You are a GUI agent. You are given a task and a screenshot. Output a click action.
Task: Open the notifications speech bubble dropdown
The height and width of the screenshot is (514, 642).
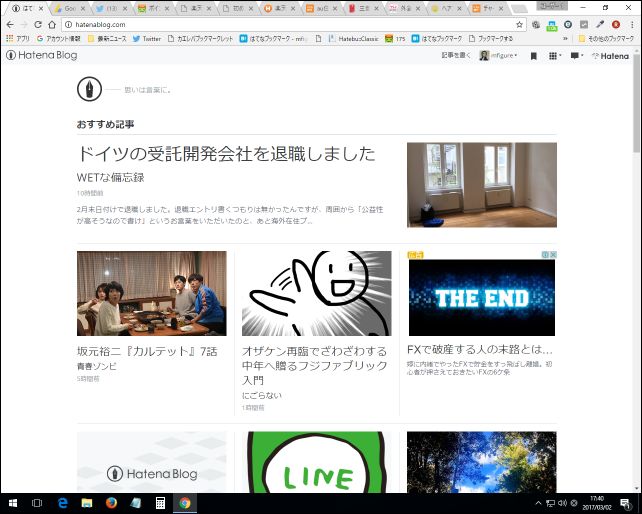[576, 56]
